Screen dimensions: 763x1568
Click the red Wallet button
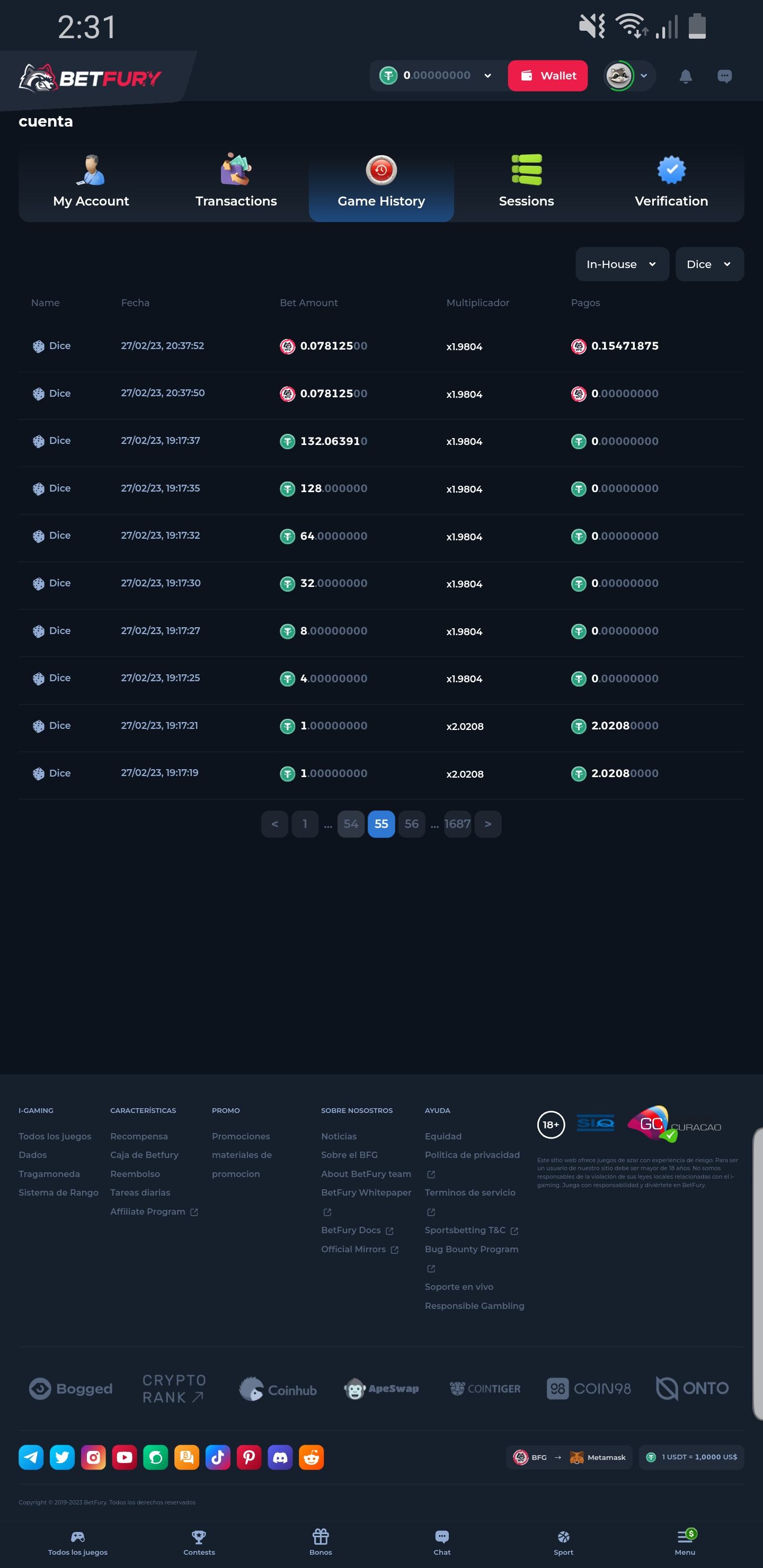click(x=547, y=75)
